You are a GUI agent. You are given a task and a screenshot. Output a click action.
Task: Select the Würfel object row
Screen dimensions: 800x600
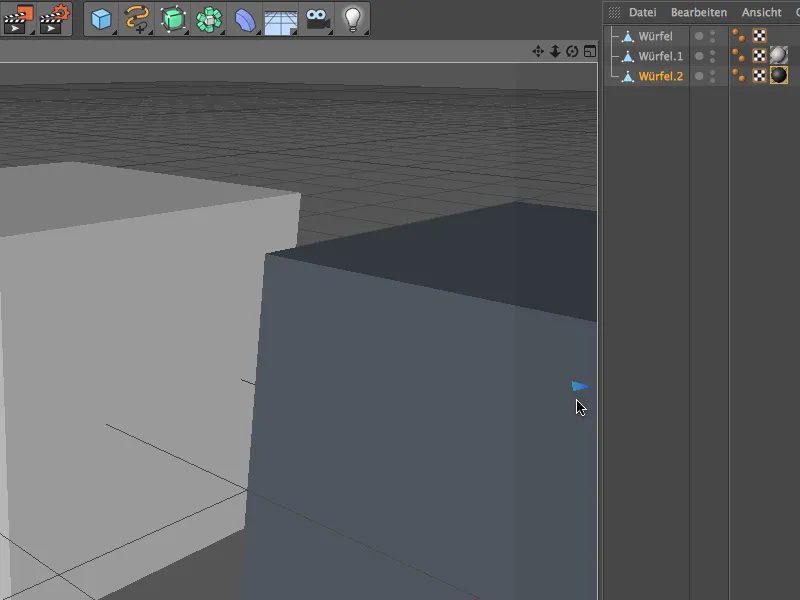pyautogui.click(x=655, y=36)
